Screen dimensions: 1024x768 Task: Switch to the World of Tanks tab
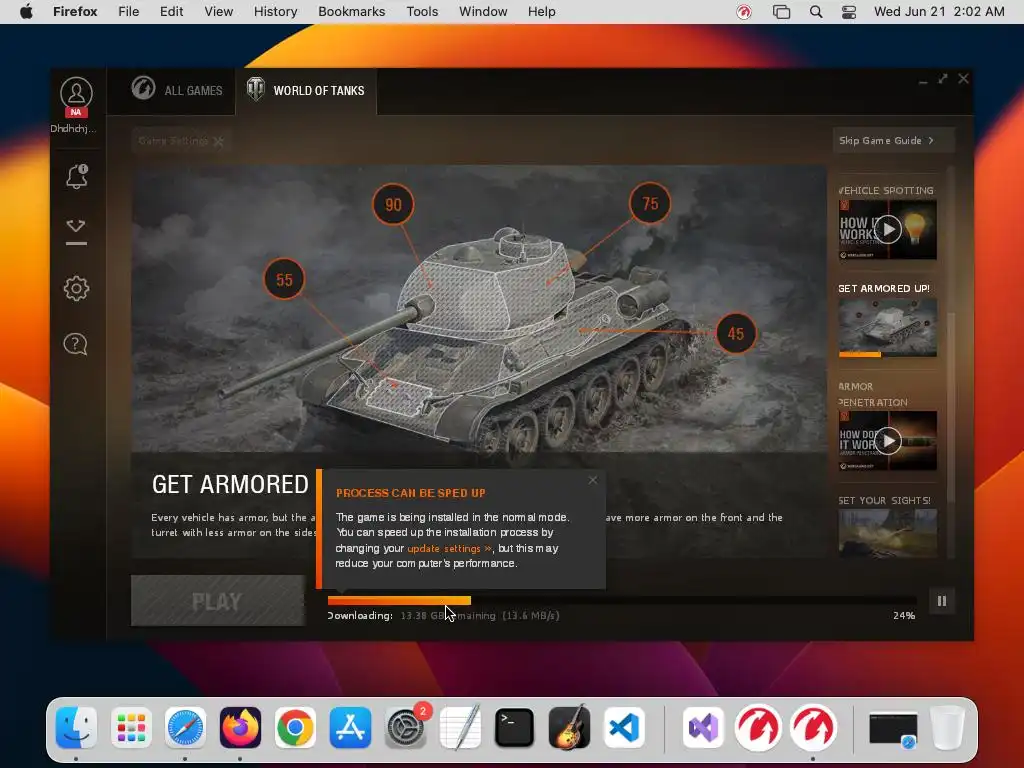click(306, 90)
